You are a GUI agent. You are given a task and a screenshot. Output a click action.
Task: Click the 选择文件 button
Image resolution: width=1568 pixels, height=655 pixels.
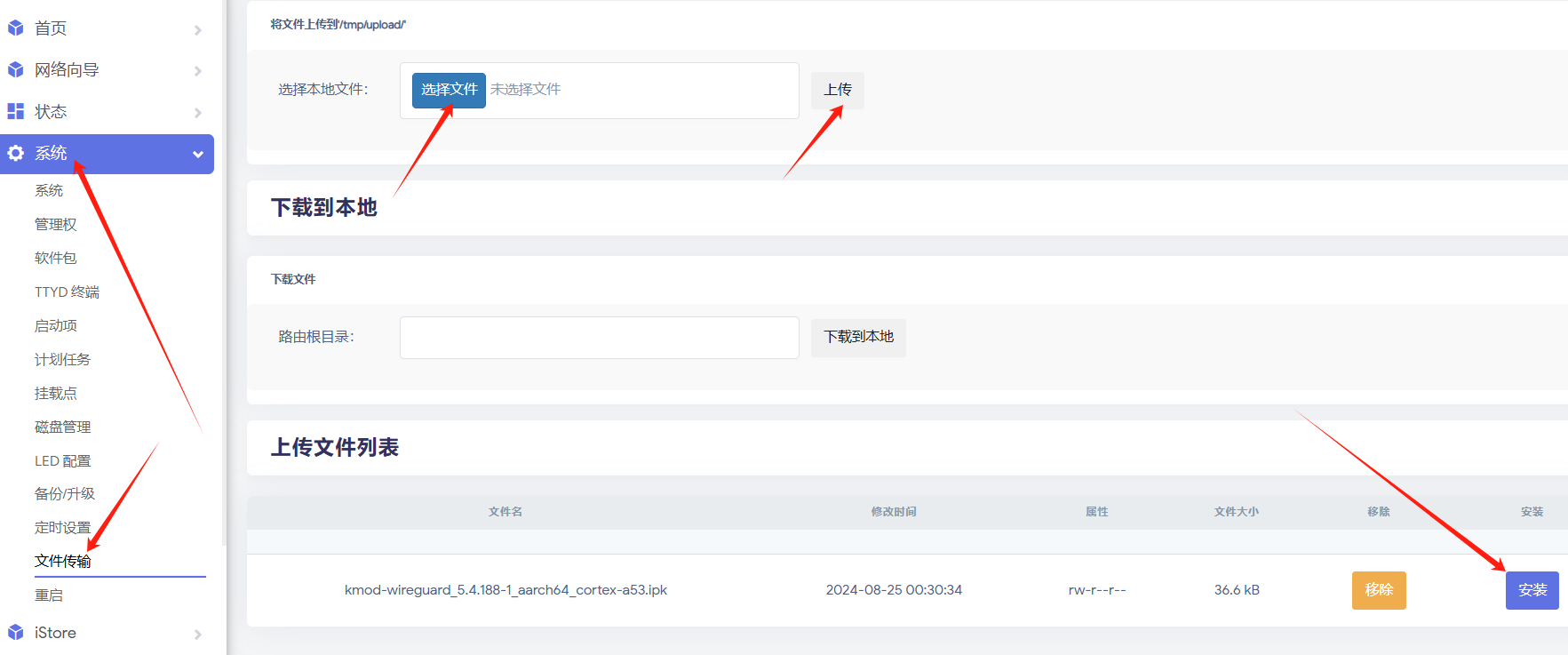(x=449, y=90)
